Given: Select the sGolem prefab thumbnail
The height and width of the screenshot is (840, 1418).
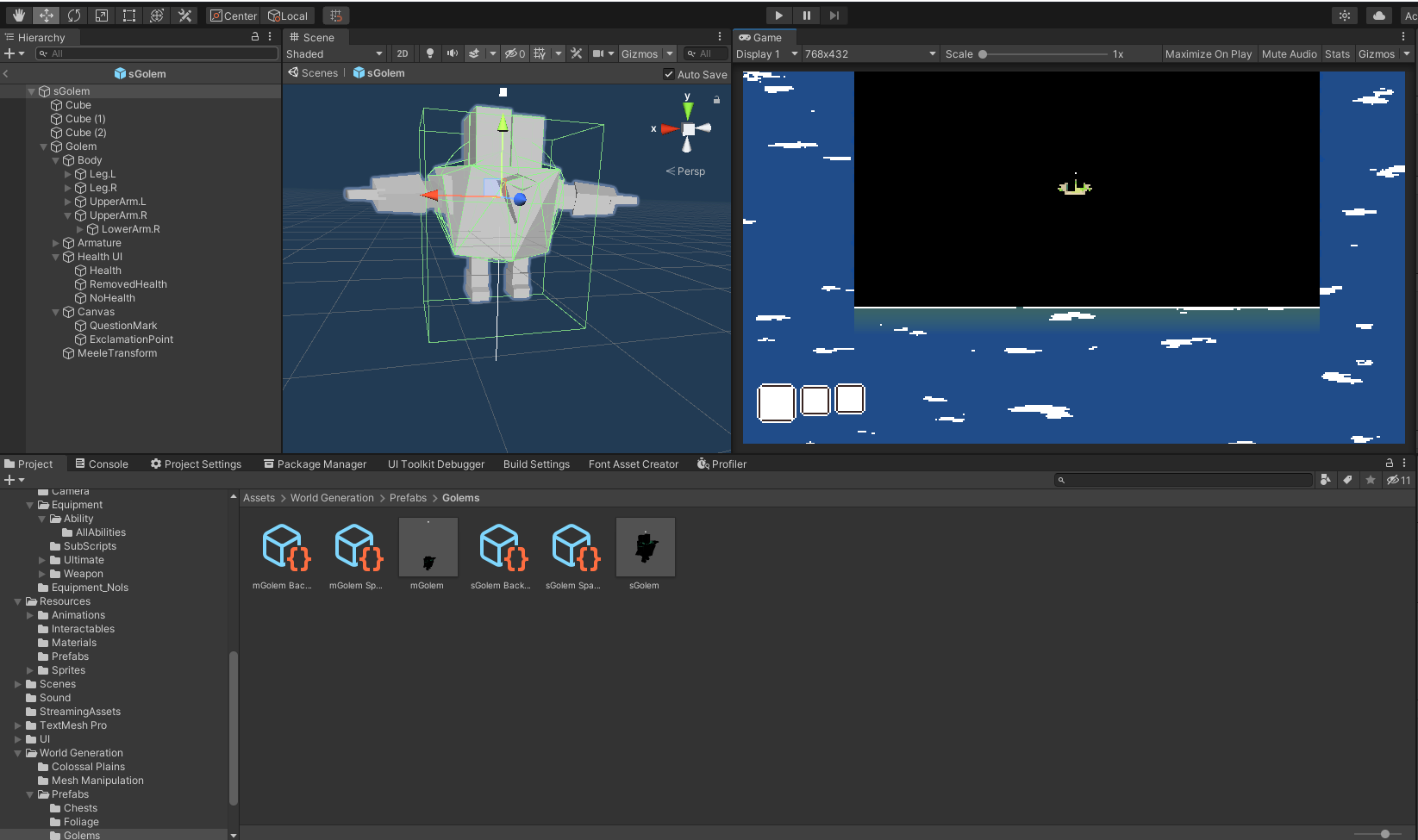Looking at the screenshot, I should (x=645, y=547).
